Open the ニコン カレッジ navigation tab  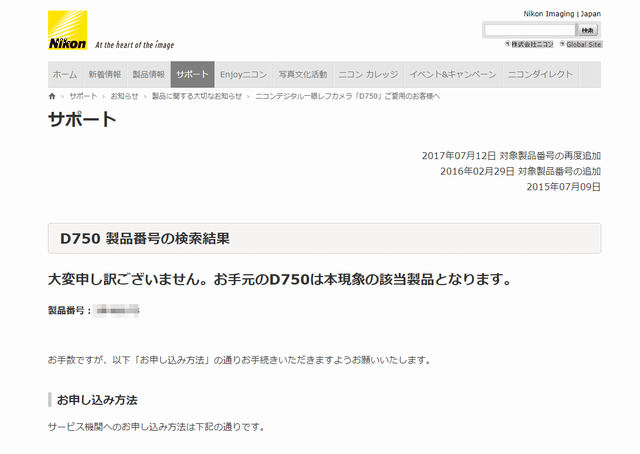368,74
